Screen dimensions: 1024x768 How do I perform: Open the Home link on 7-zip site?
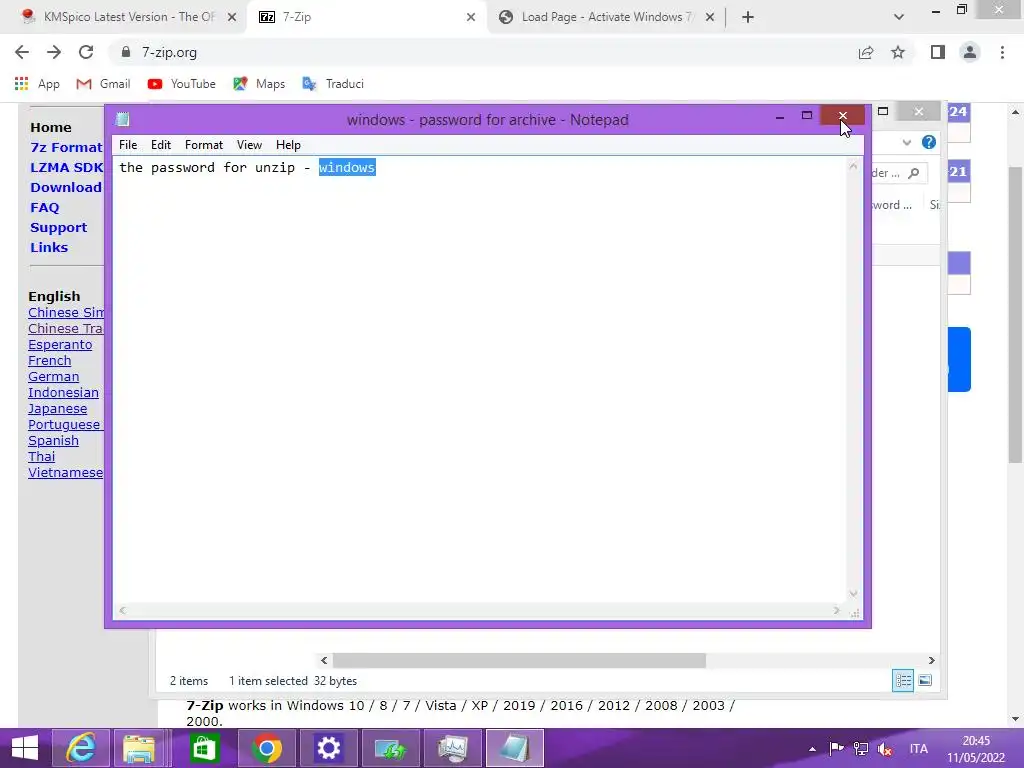point(50,127)
